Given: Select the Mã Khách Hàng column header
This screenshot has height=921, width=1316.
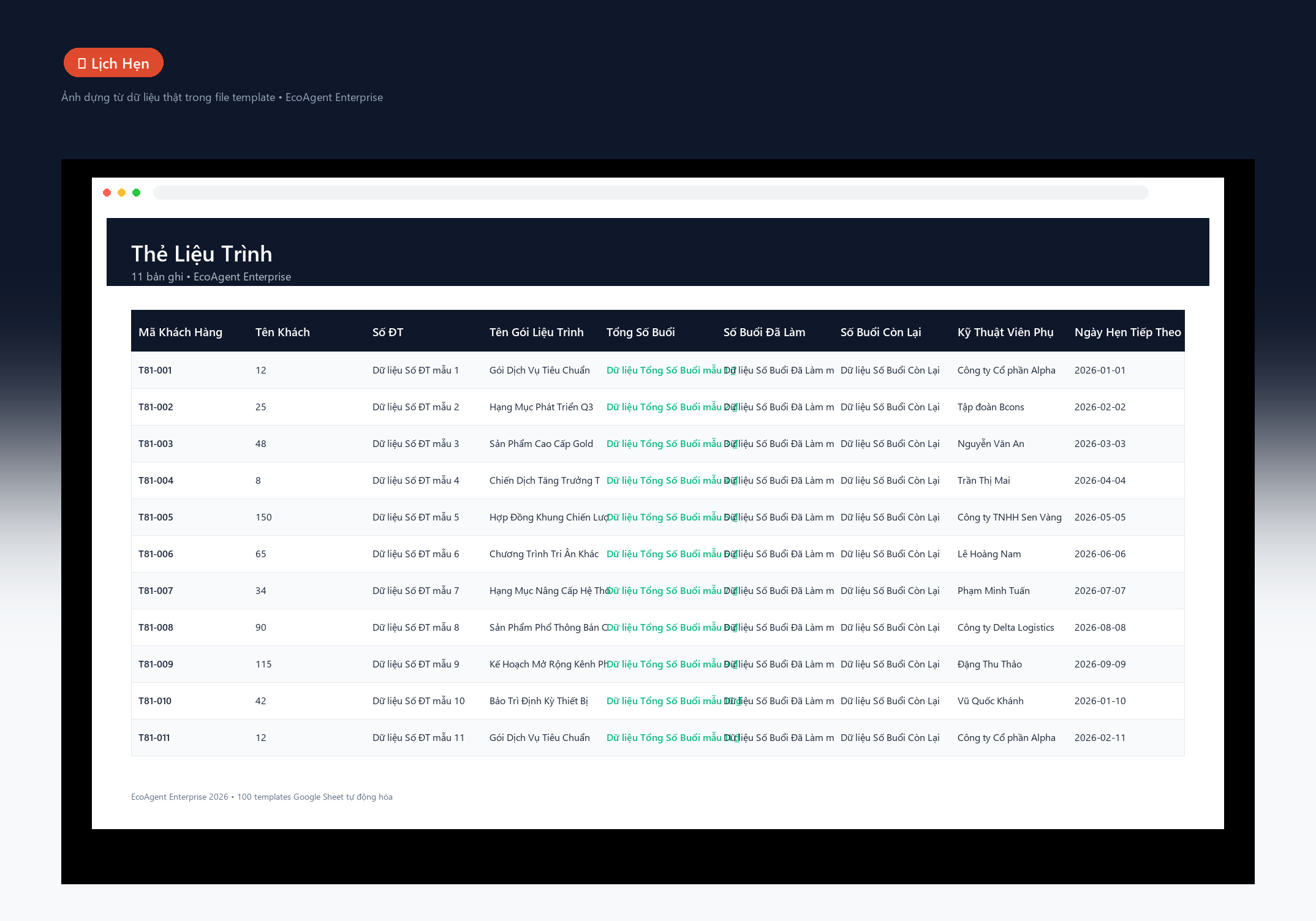Looking at the screenshot, I should tap(180, 332).
